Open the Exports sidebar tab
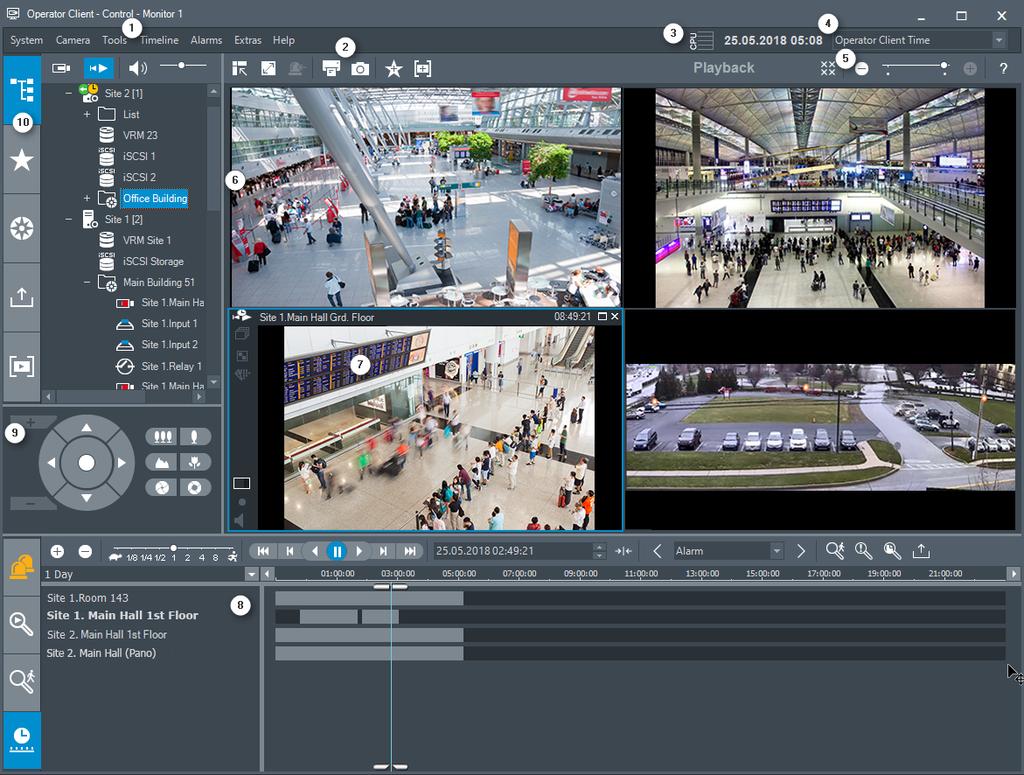 22,297
